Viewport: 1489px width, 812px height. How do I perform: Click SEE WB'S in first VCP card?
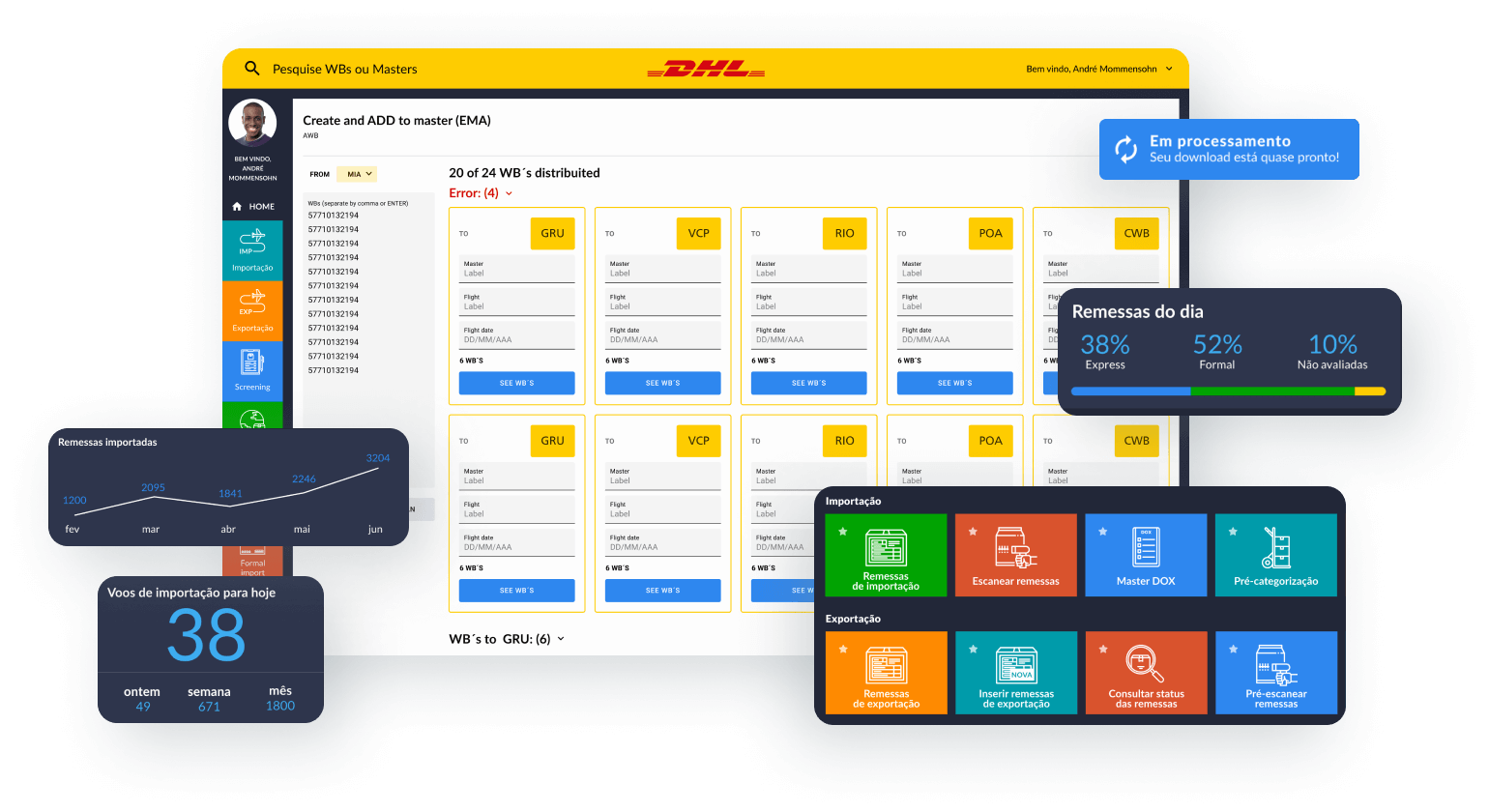coord(662,383)
